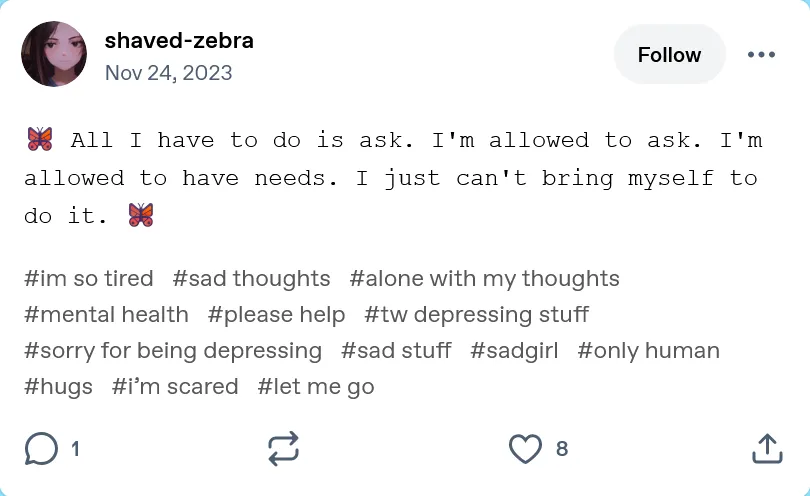
Task: Reblog this post with the arrows icon
Action: coord(284,449)
